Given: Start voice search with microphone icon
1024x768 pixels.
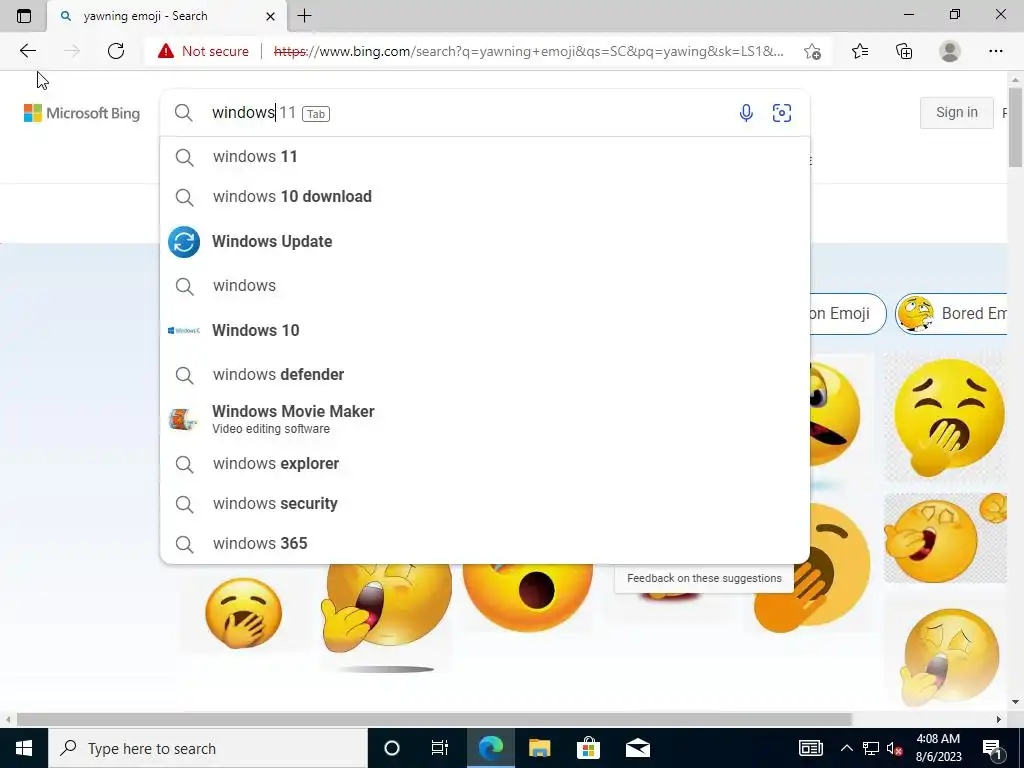Looking at the screenshot, I should (746, 113).
